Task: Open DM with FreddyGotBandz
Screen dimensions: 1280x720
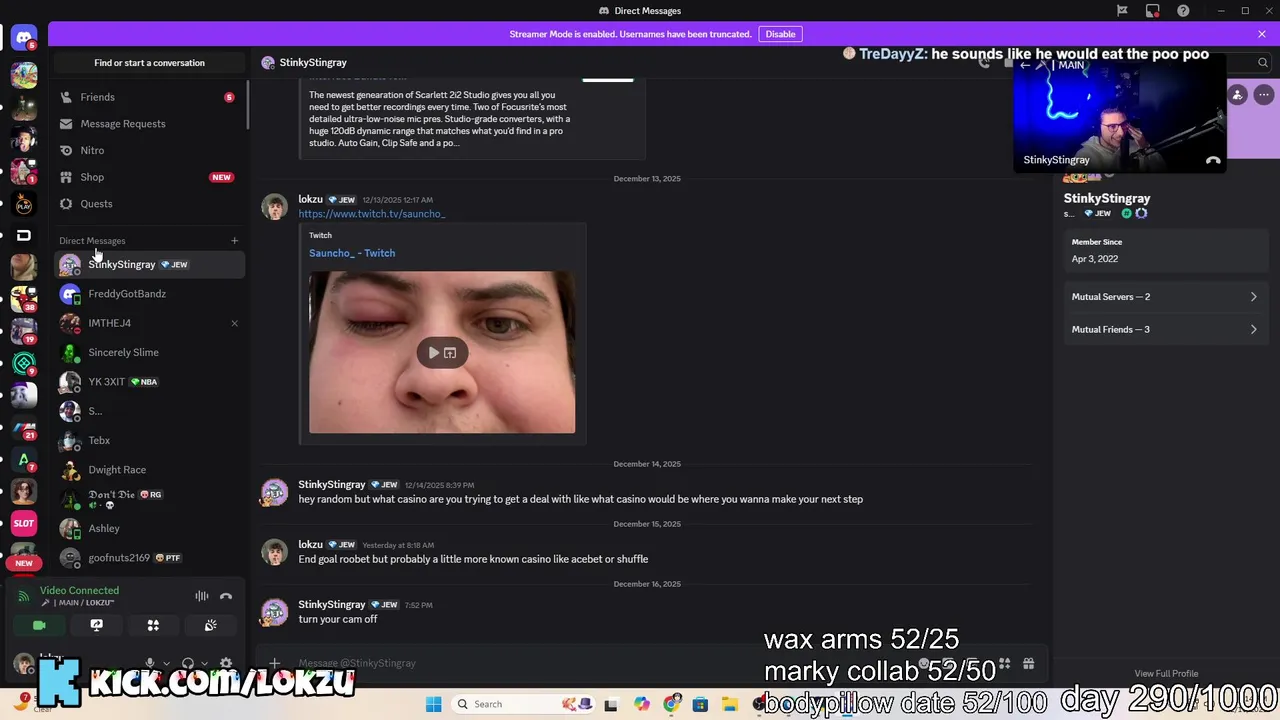Action: tap(148, 294)
